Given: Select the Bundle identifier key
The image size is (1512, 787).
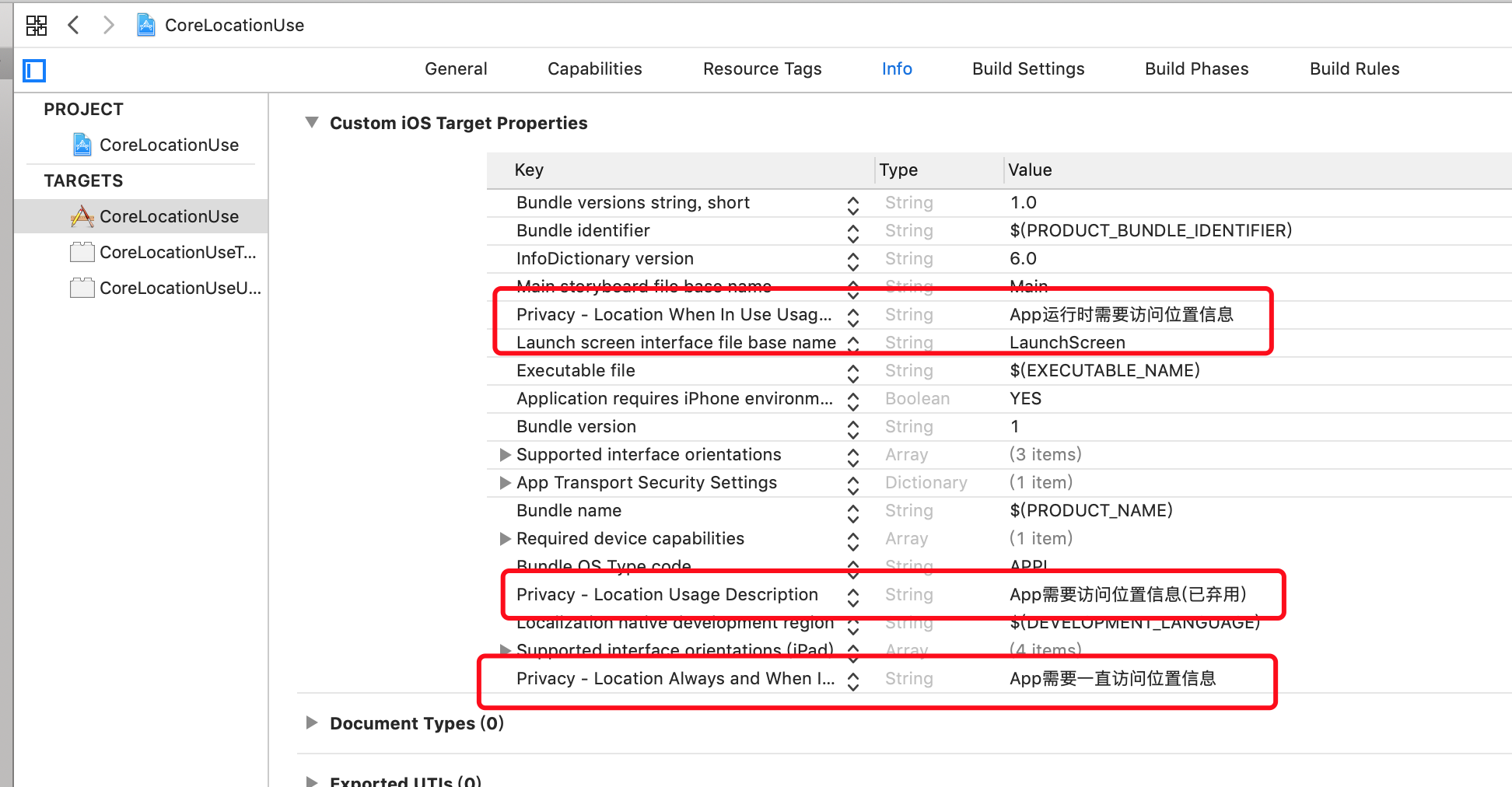Looking at the screenshot, I should coord(583,230).
